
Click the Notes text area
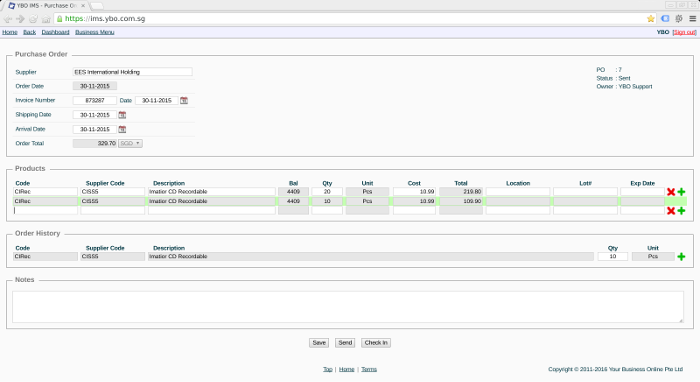click(x=348, y=307)
